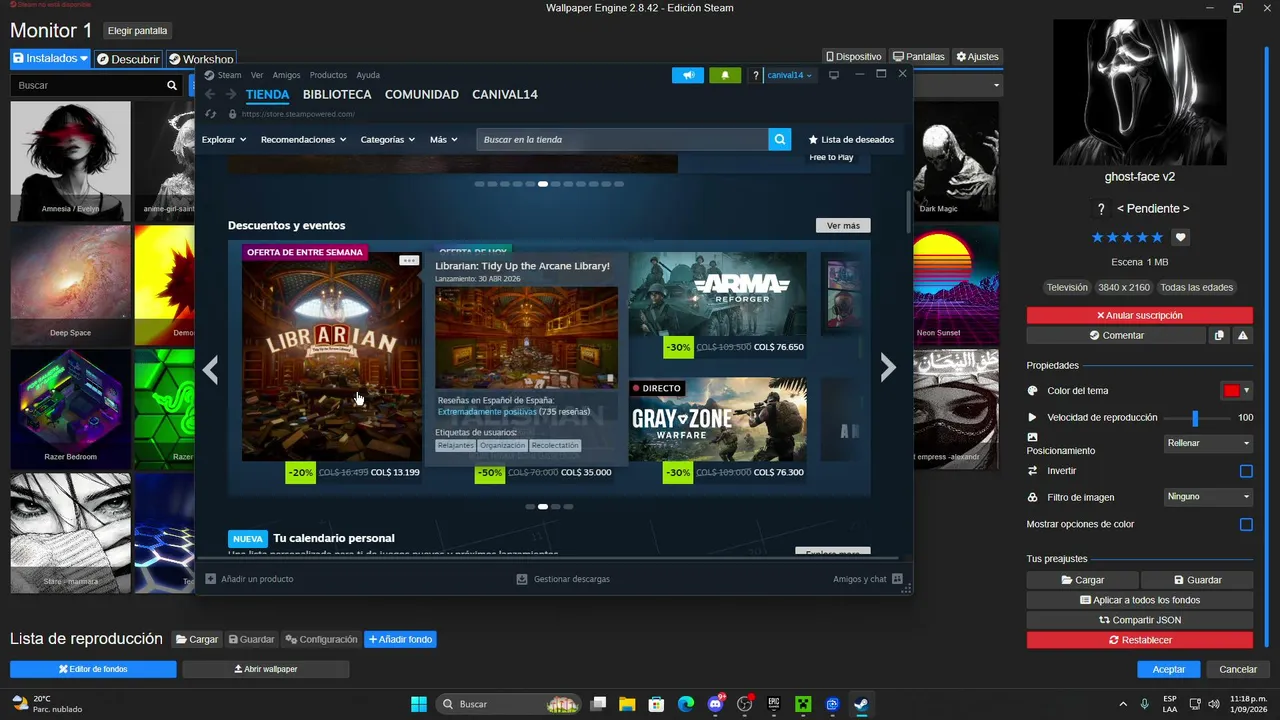This screenshot has width=1280, height=720.
Task: Open the Editor de fondos
Action: [x=93, y=669]
